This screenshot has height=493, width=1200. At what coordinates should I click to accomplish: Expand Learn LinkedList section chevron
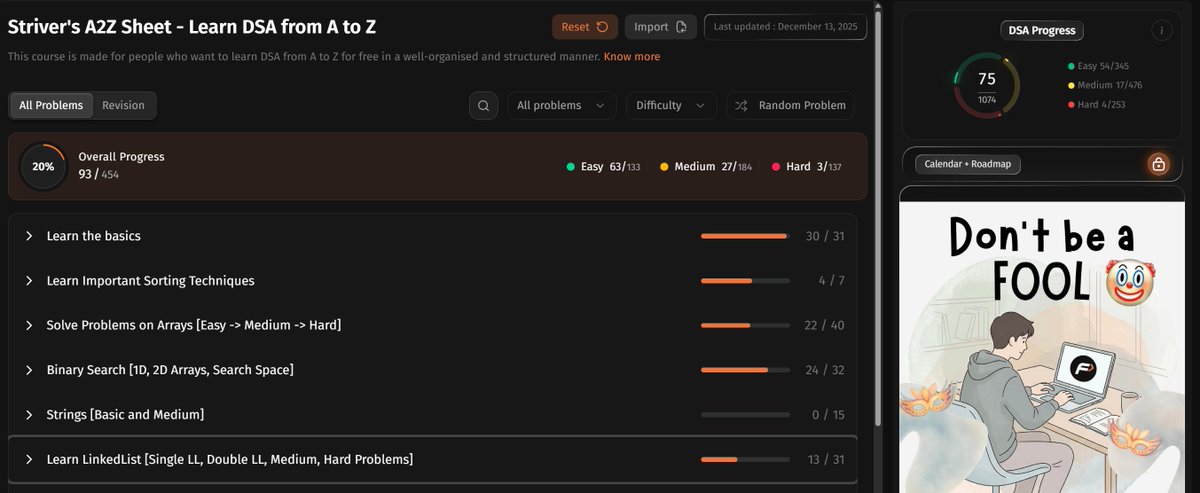[29, 459]
